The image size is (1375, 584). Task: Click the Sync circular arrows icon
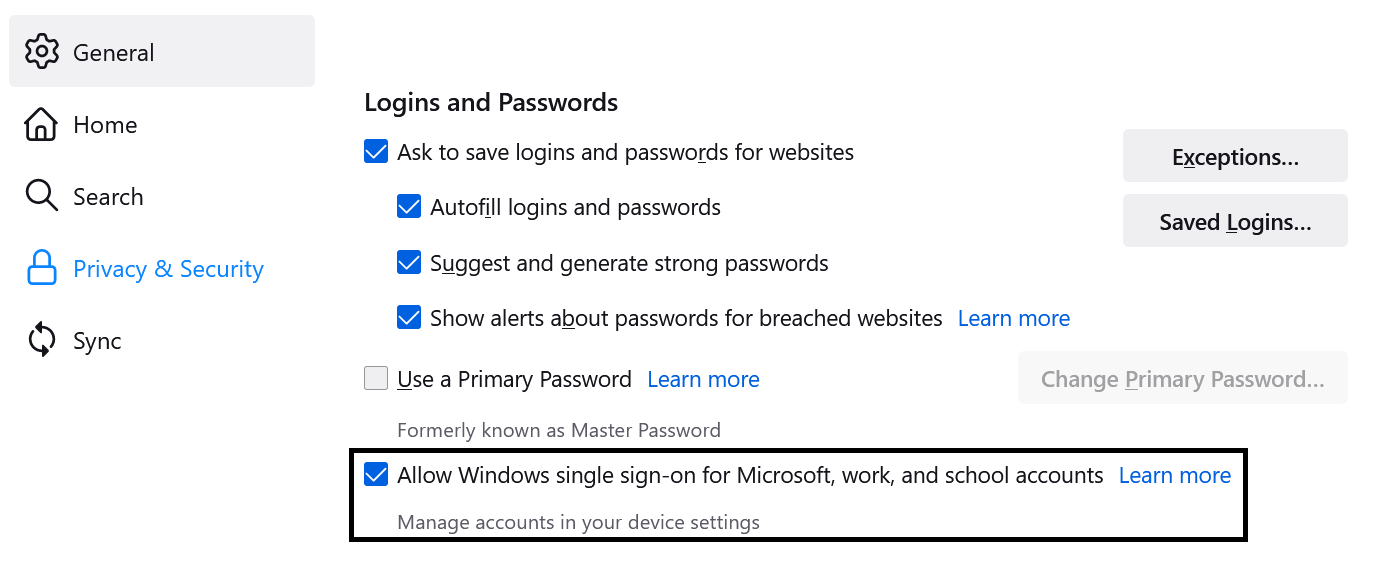coord(41,340)
